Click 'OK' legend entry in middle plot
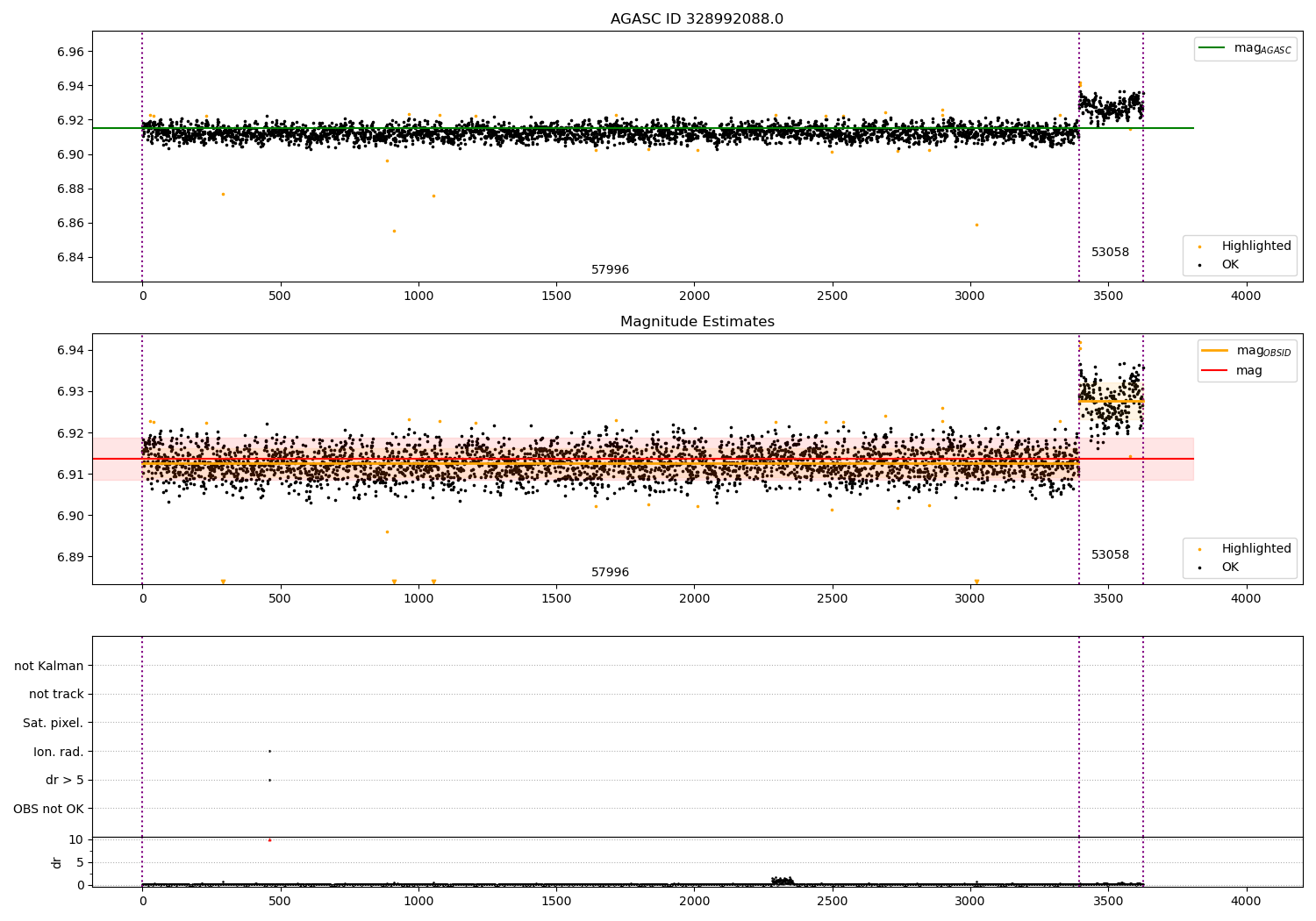This screenshot has width=1316, height=921. click(x=1219, y=567)
